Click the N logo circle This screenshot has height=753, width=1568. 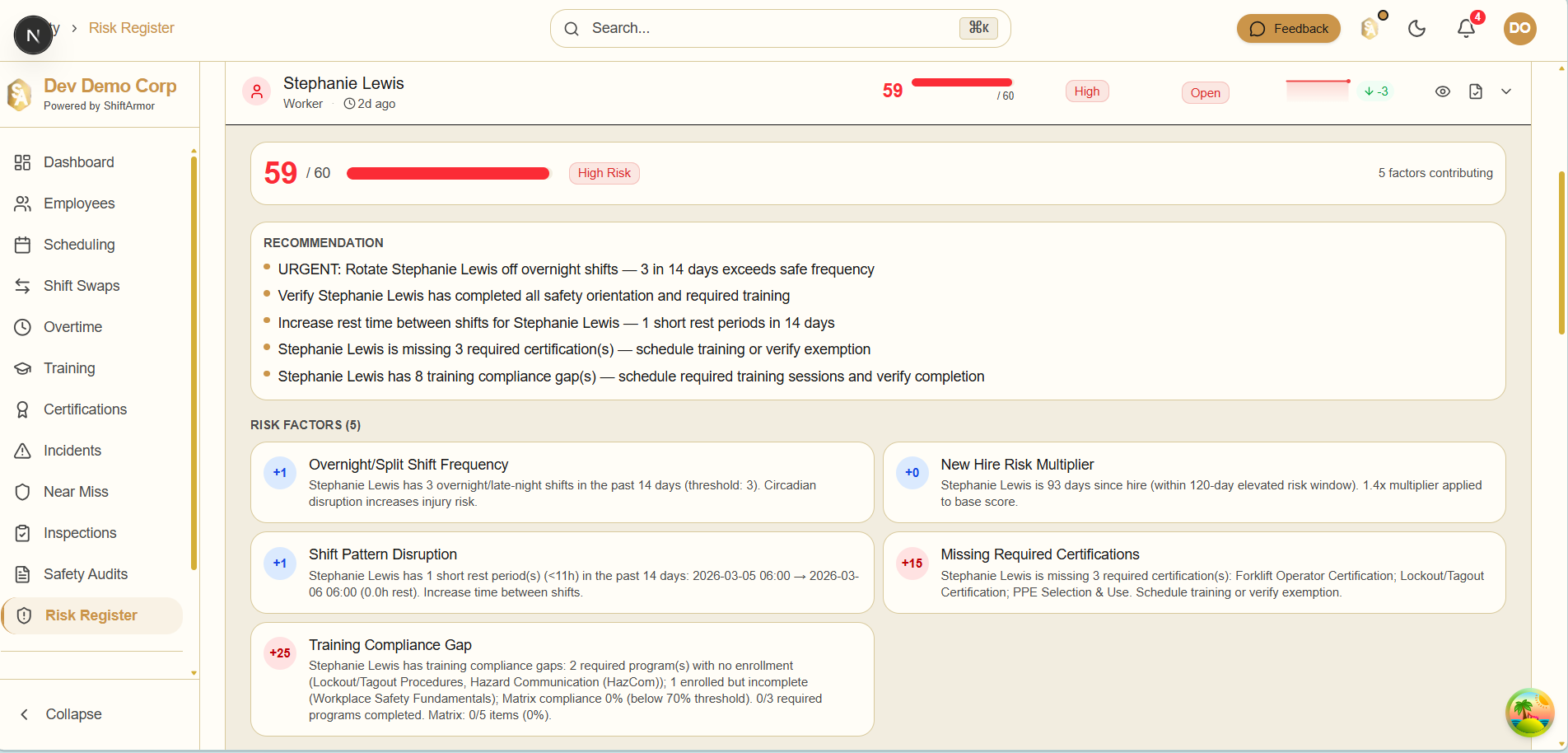pos(33,35)
